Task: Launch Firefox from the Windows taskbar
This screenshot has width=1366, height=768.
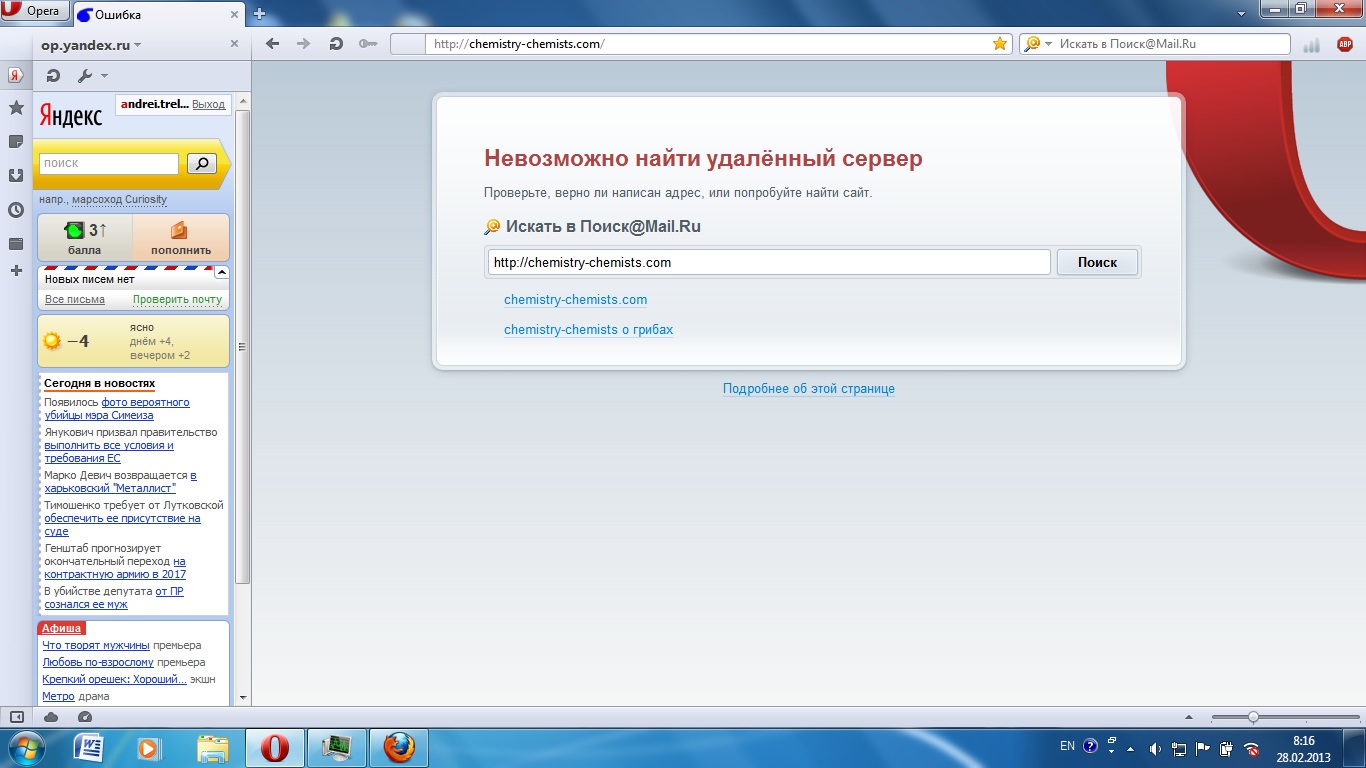Action: click(x=398, y=747)
